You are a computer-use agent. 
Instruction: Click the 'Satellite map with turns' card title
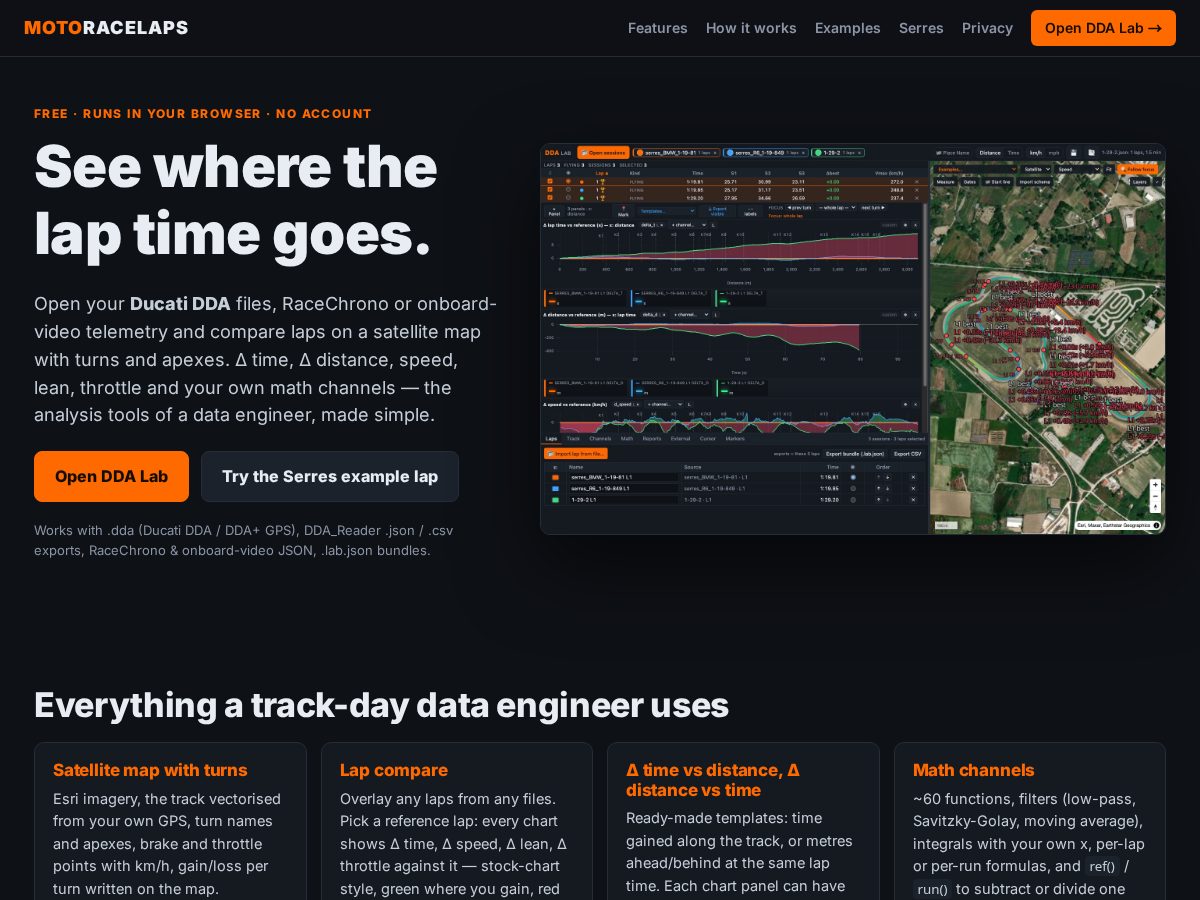pos(150,770)
